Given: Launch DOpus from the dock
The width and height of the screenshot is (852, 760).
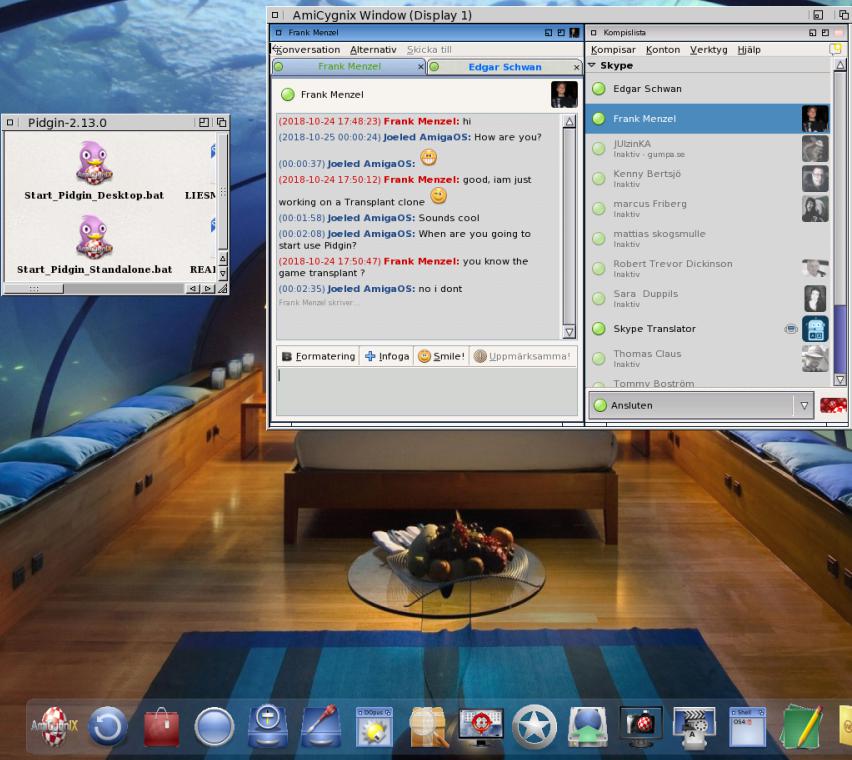Looking at the screenshot, I should (374, 726).
